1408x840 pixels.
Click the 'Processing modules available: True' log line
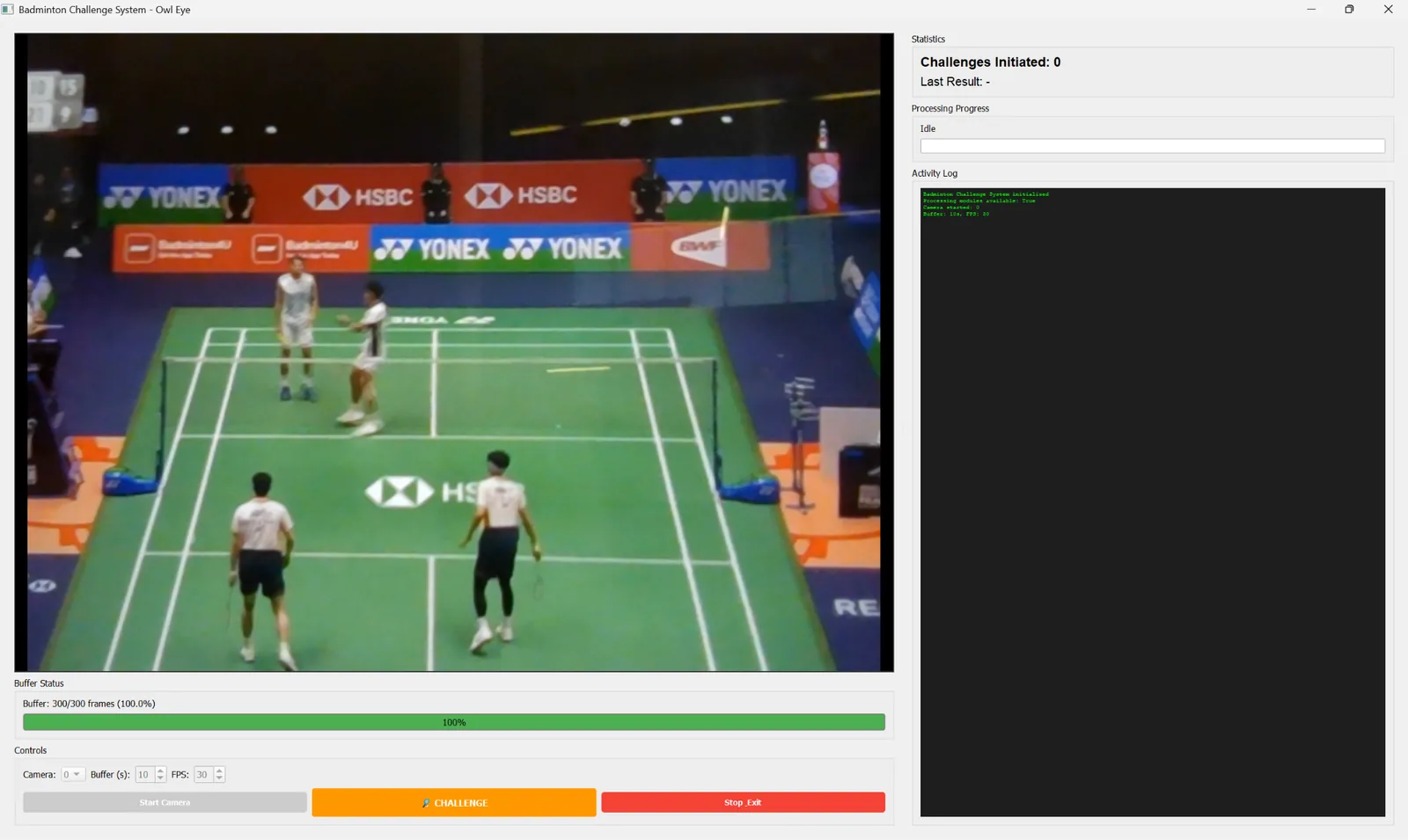(979, 201)
